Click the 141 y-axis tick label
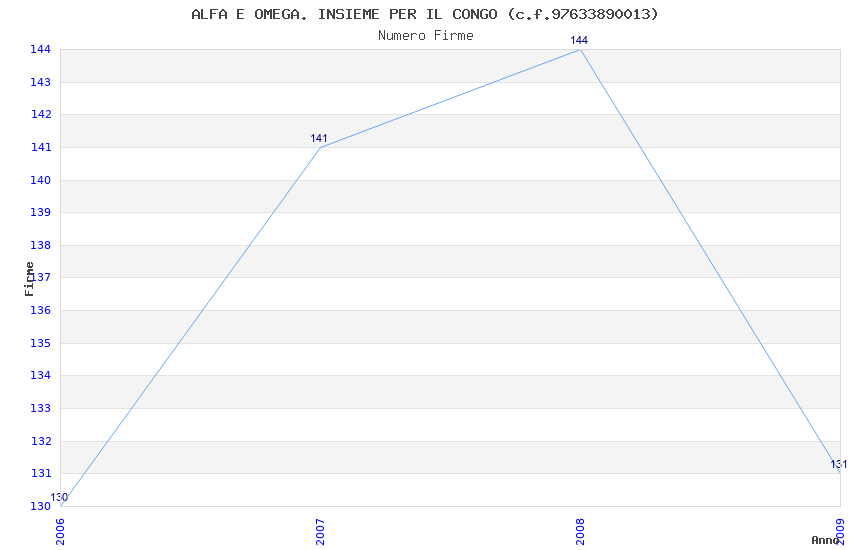The image size is (850, 550). point(40,147)
